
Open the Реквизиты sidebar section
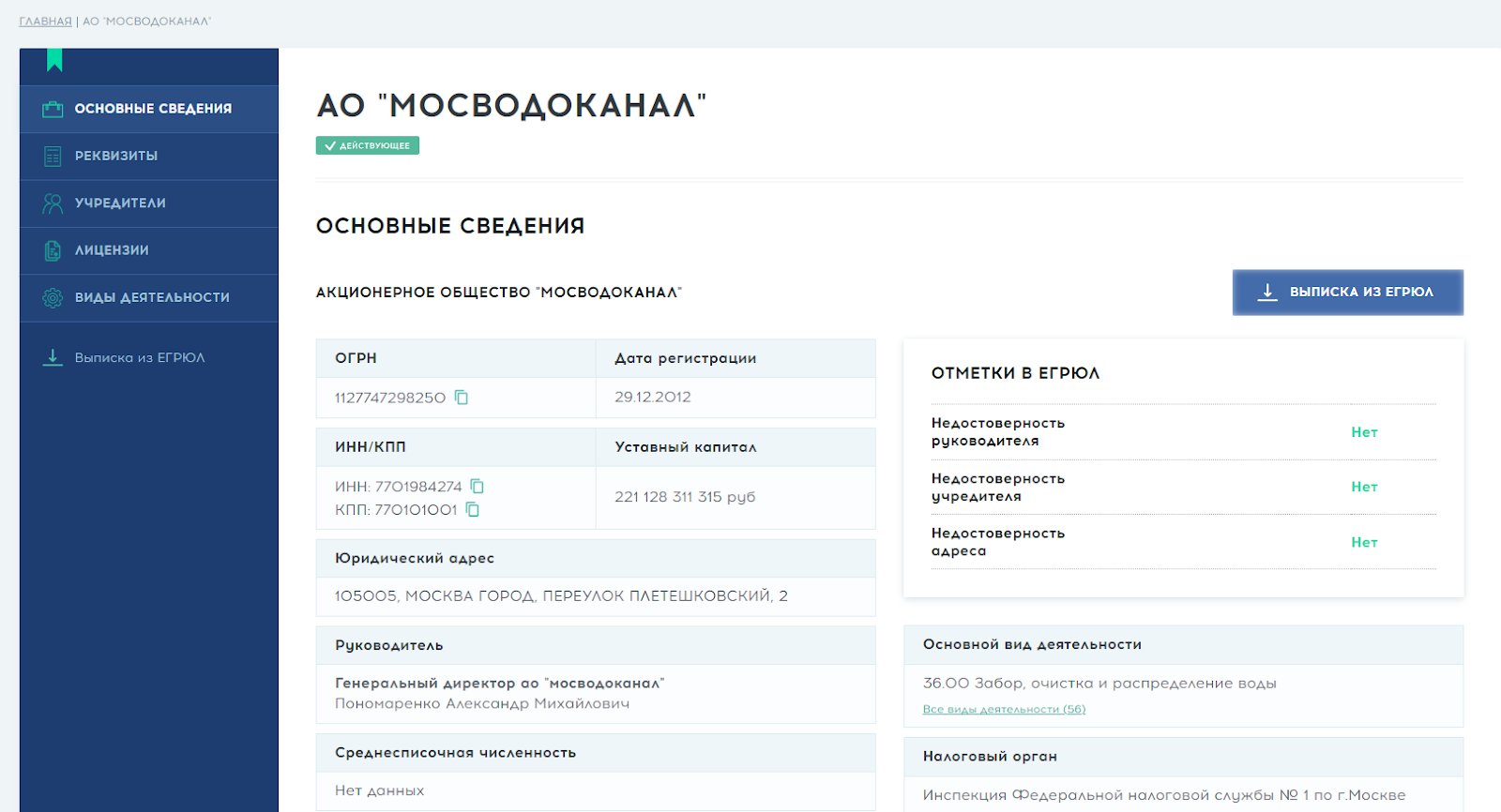116,156
